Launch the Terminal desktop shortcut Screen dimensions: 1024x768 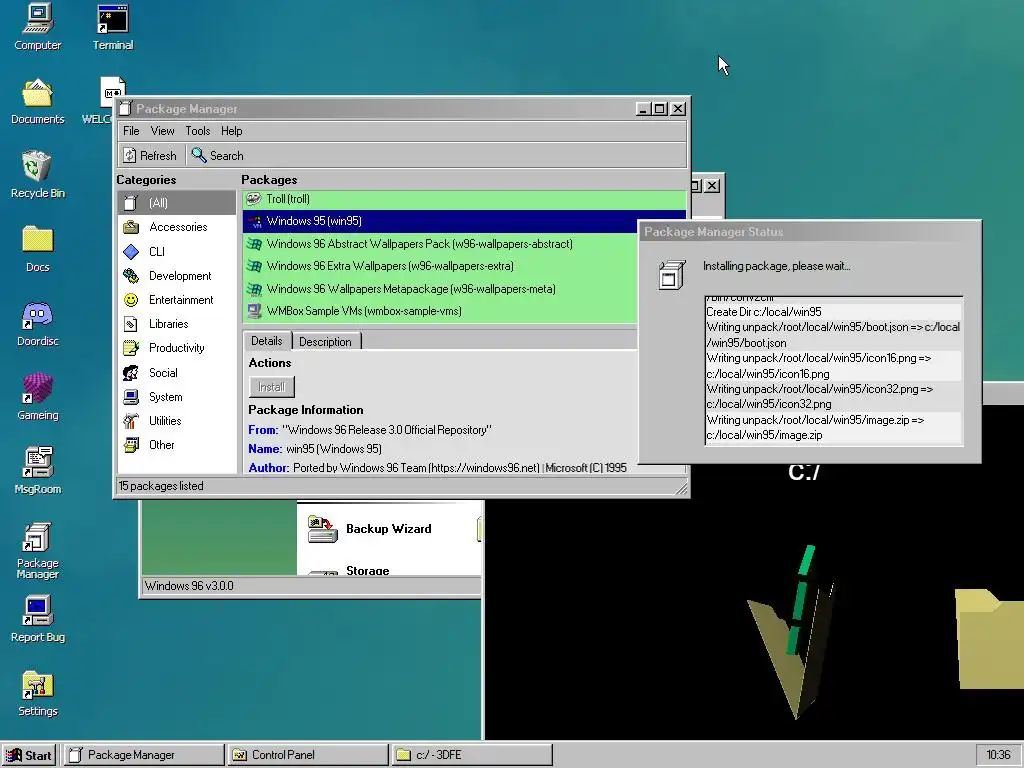pyautogui.click(x=112, y=27)
